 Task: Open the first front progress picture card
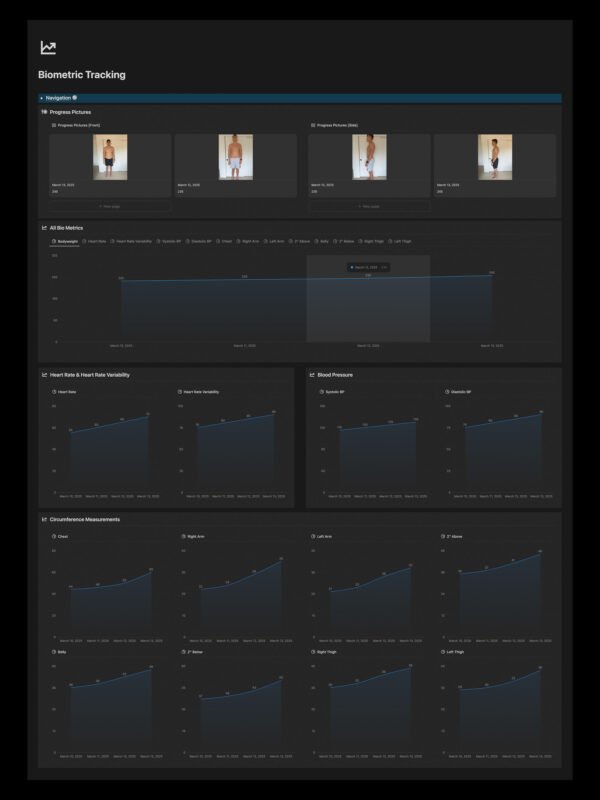(x=110, y=165)
